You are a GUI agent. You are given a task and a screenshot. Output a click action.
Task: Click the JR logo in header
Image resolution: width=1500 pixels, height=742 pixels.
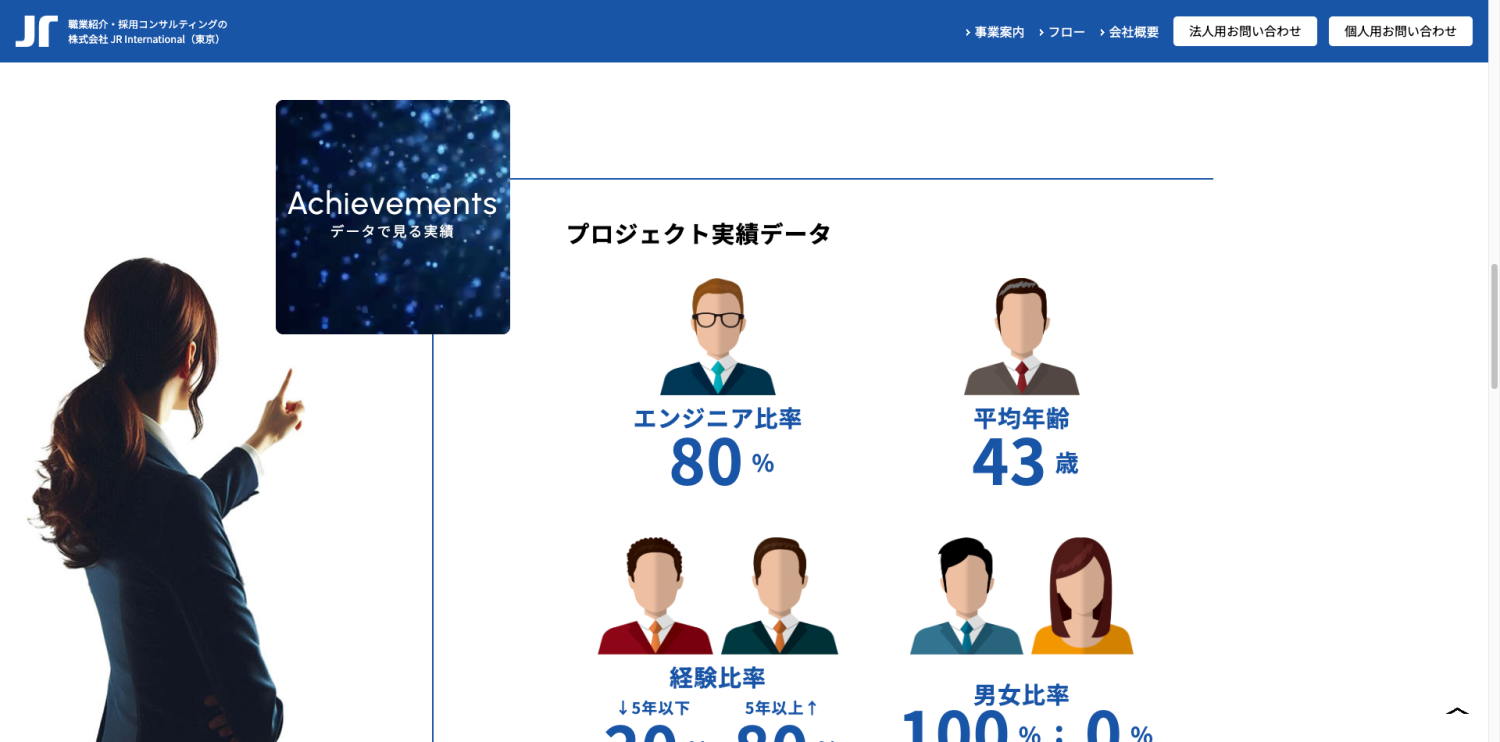point(36,31)
